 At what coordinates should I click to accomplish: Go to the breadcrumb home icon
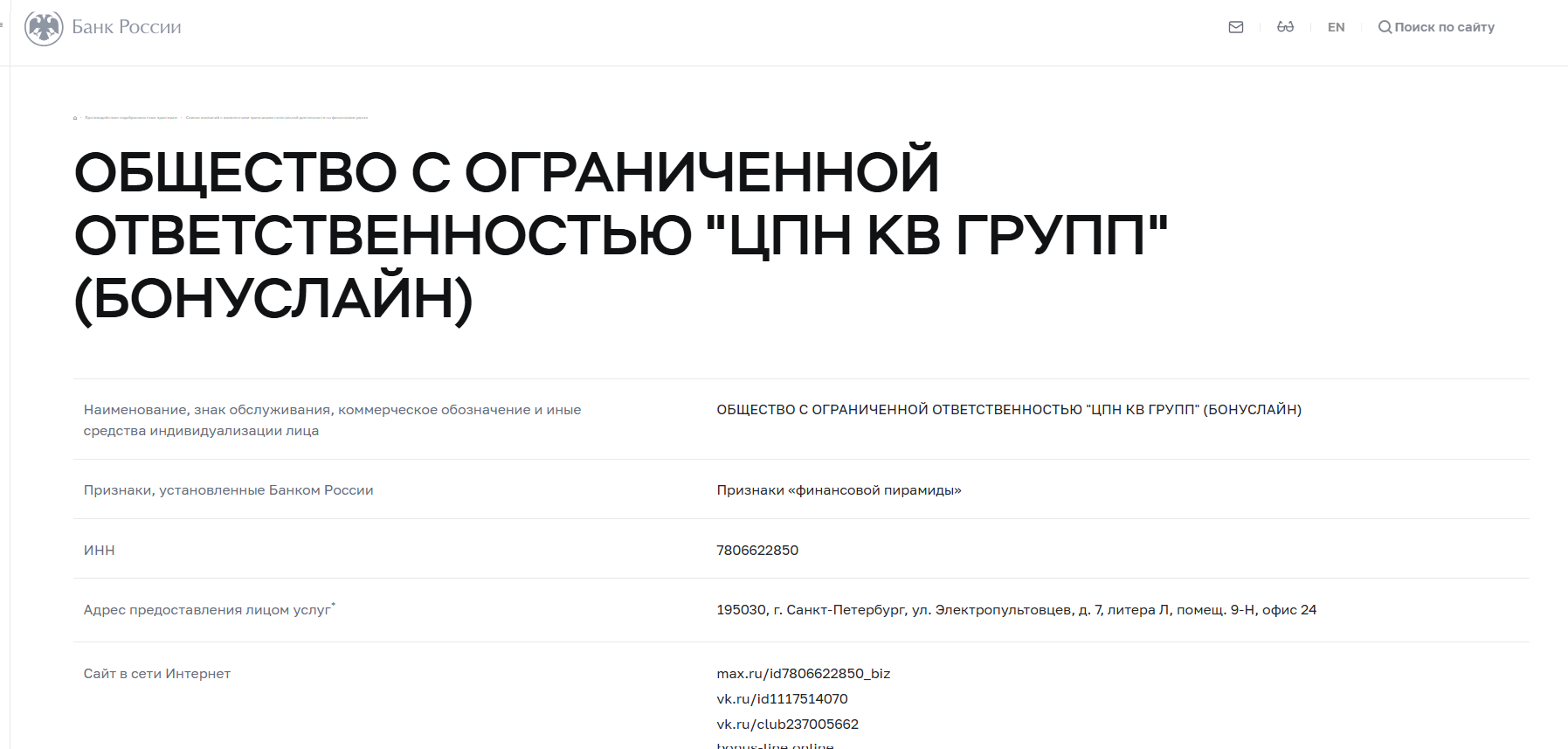pyautogui.click(x=75, y=117)
